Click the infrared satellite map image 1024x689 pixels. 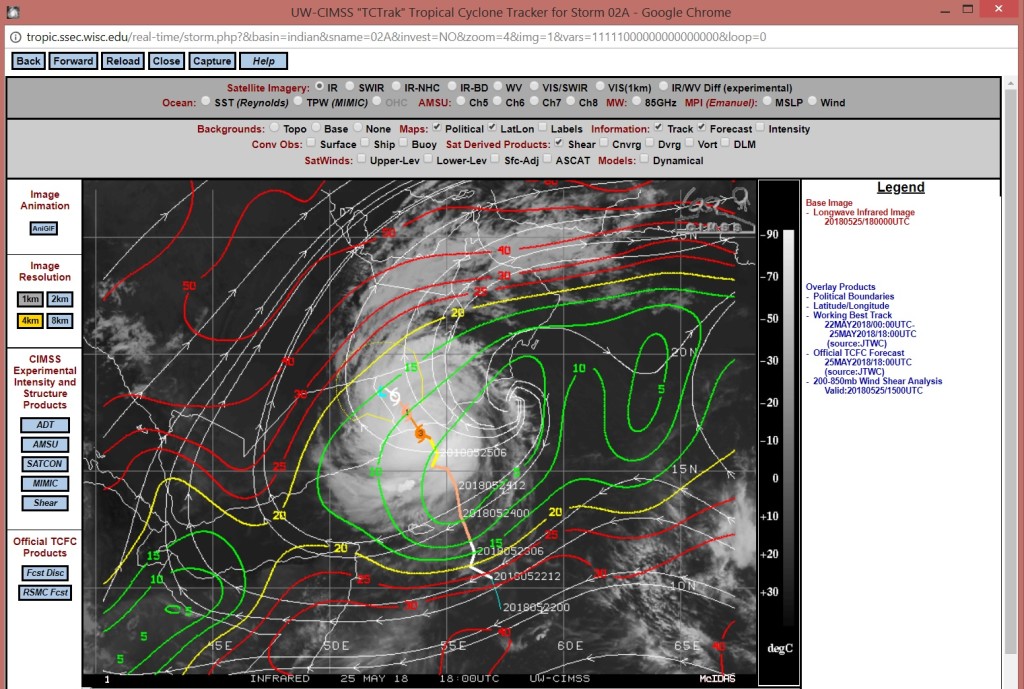[420, 432]
